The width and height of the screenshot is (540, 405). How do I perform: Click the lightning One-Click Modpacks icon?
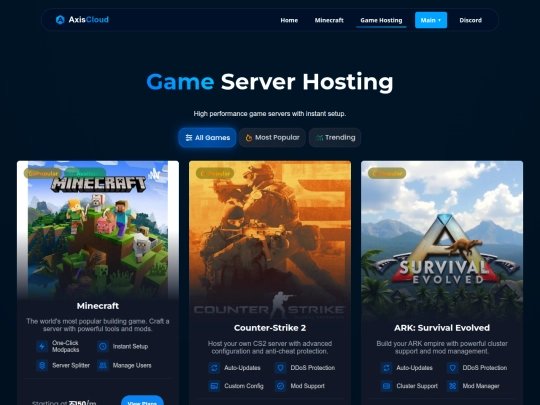[x=42, y=346]
